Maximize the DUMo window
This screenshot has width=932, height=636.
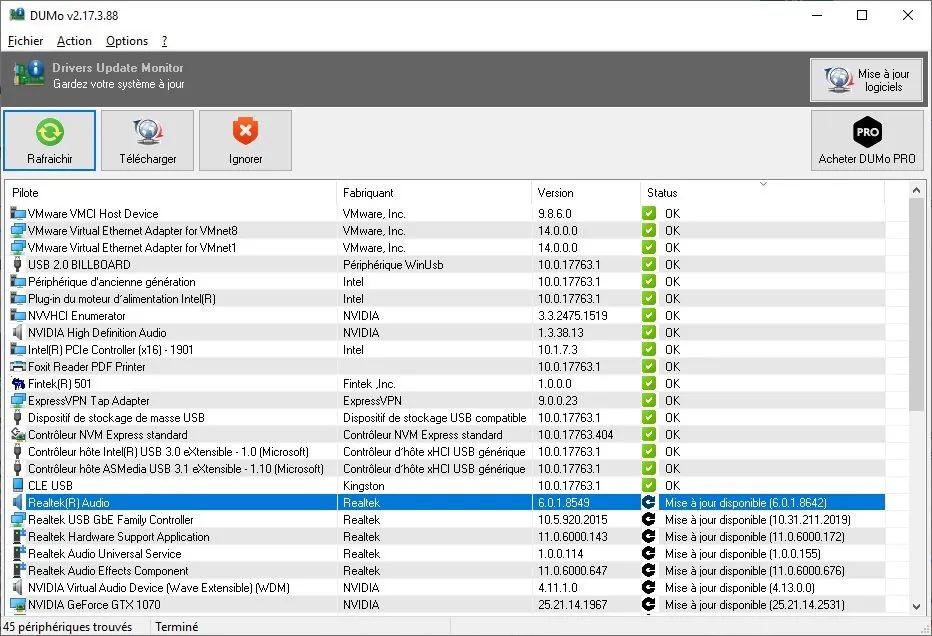pyautogui.click(x=862, y=15)
